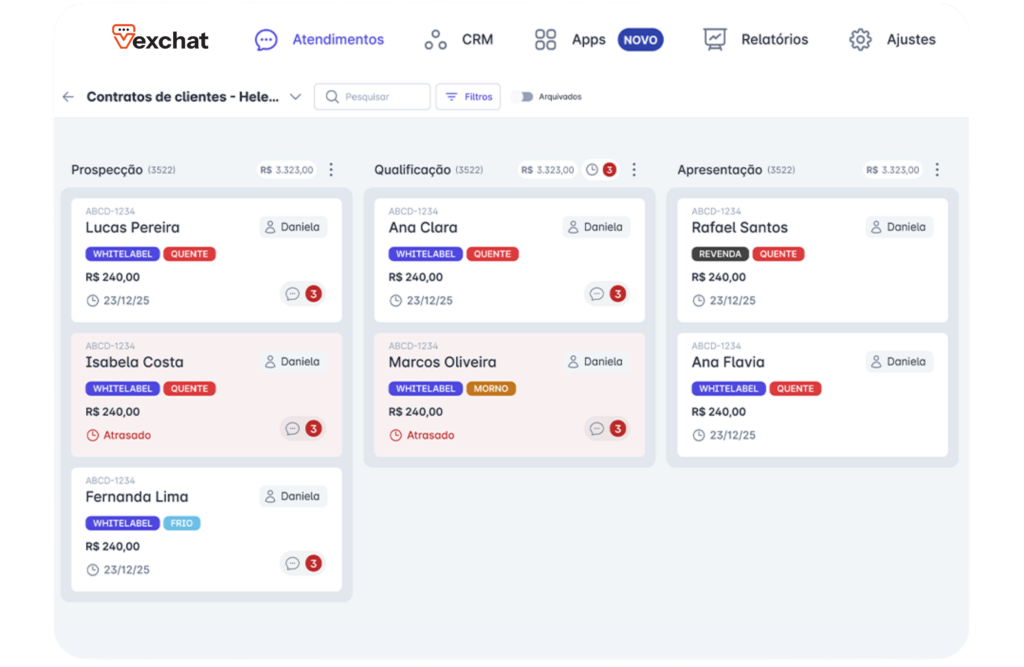
Task: Click the REVENDA tag on Rafael Santos
Action: (x=720, y=254)
